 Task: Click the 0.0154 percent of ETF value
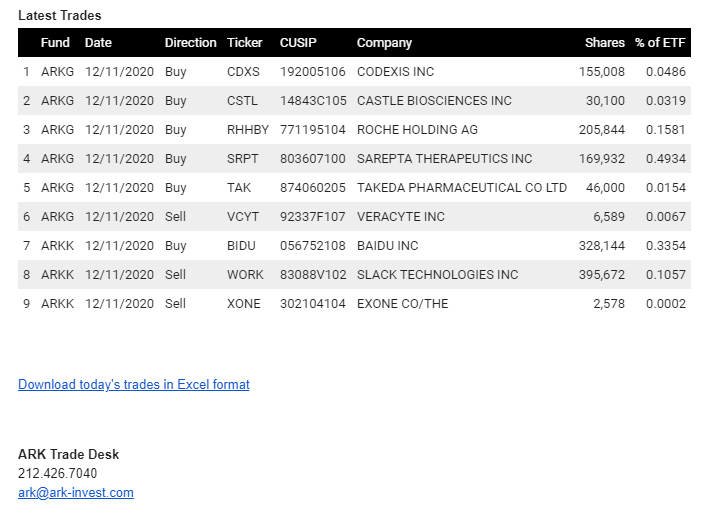point(666,188)
